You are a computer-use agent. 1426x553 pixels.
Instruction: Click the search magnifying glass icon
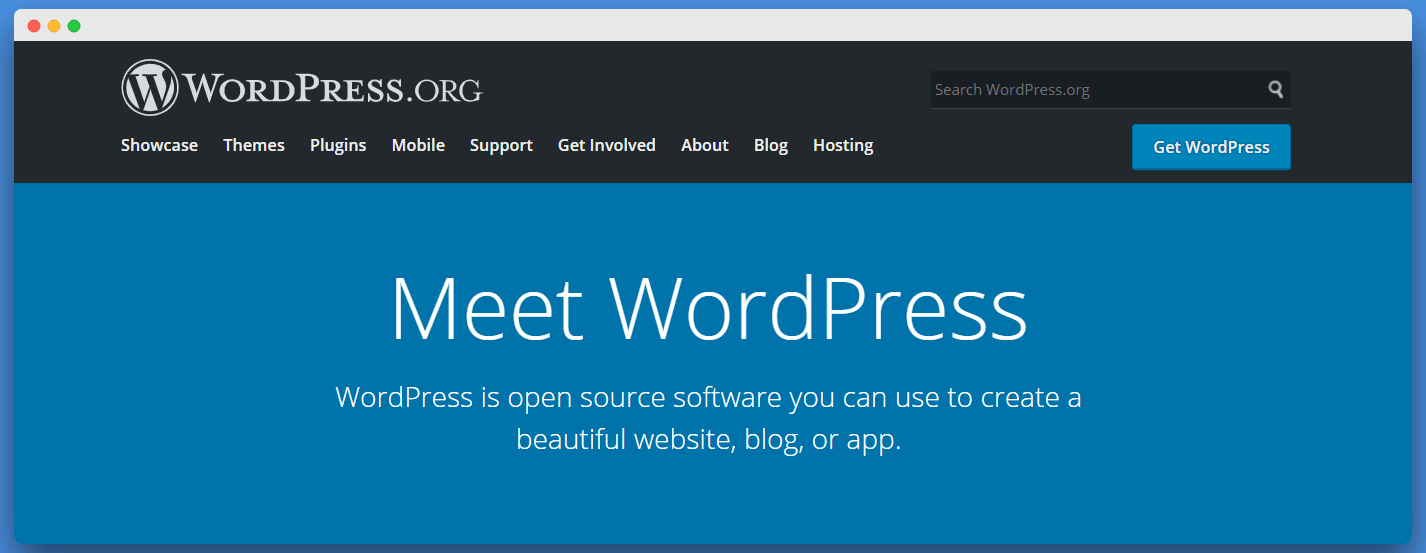click(1275, 89)
